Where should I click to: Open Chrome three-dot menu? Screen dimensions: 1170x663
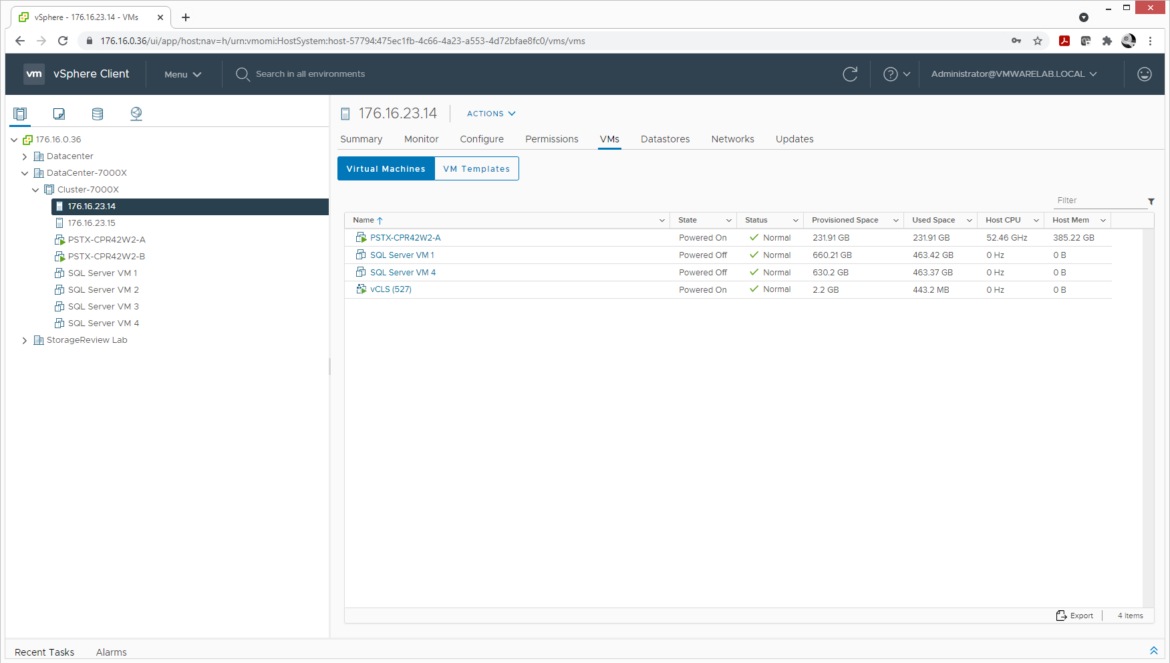click(x=1150, y=41)
